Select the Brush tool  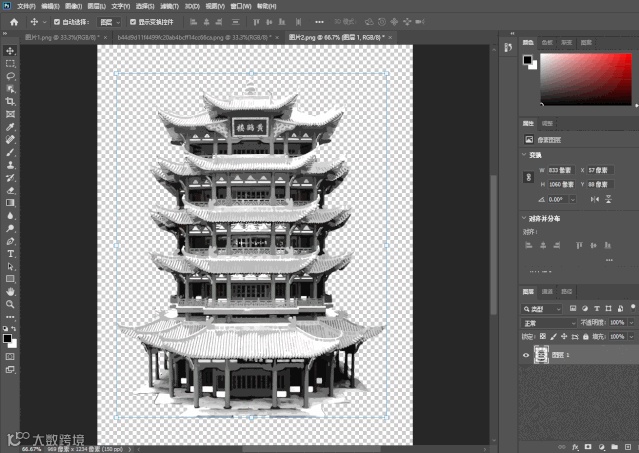(10, 152)
